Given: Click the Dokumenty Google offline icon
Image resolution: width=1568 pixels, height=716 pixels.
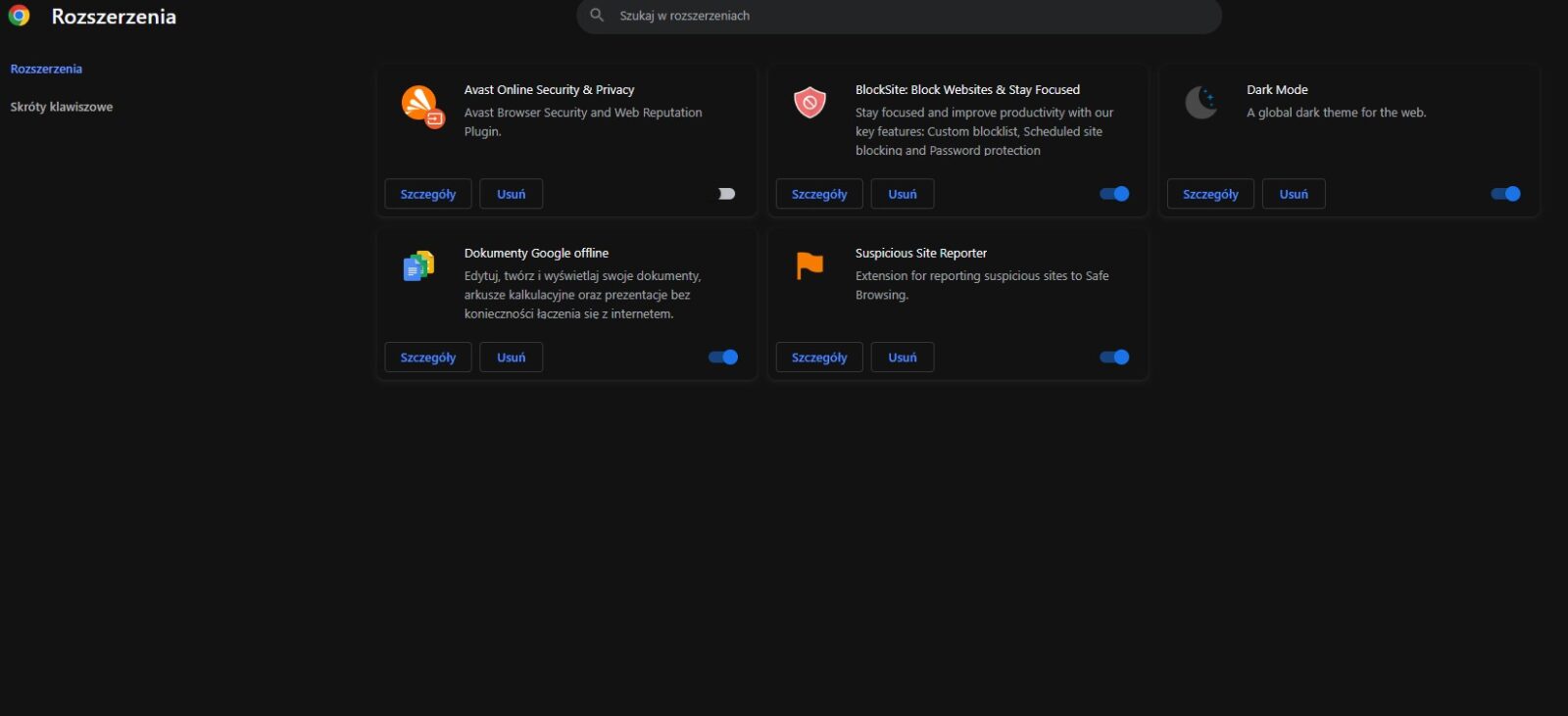Looking at the screenshot, I should [x=418, y=265].
